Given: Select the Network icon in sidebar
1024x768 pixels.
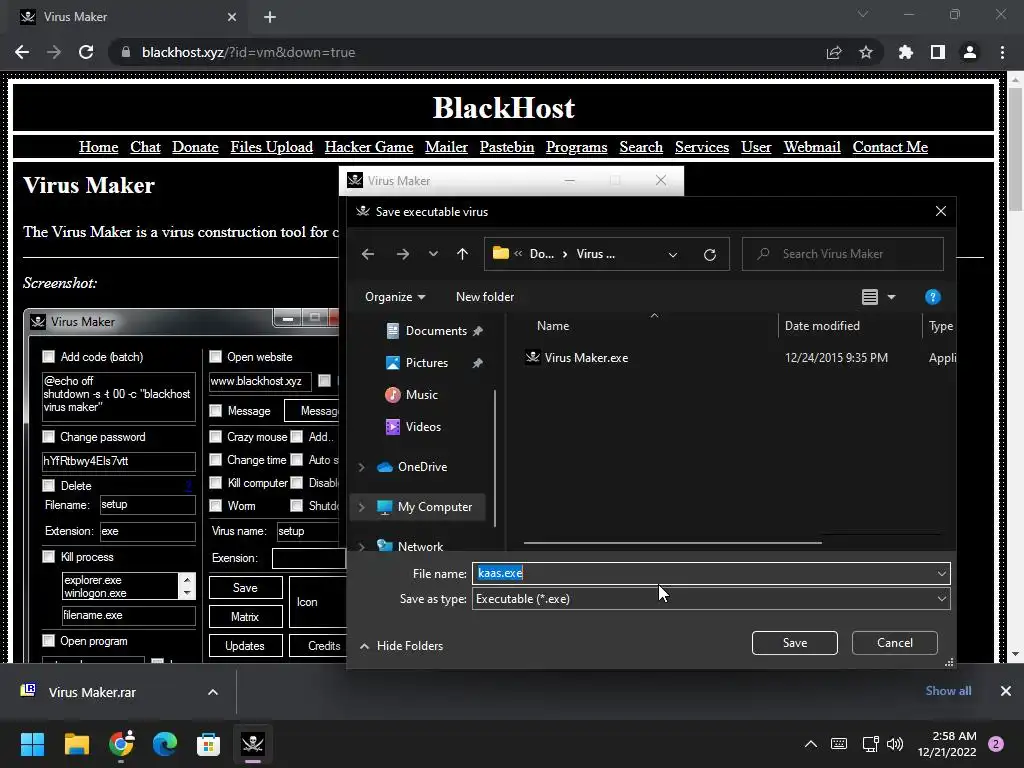Looking at the screenshot, I should [x=385, y=545].
